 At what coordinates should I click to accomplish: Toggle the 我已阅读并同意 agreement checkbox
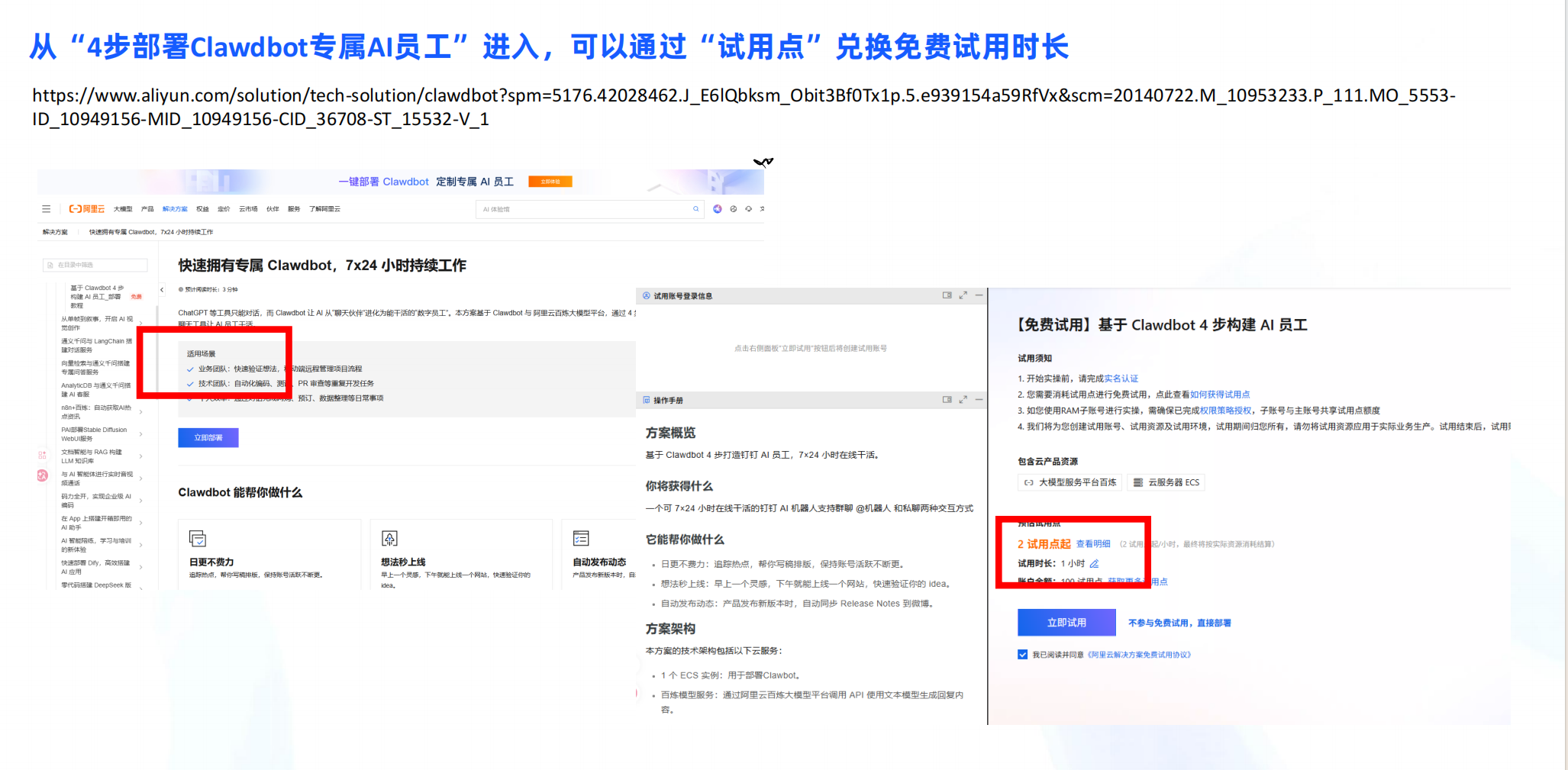tap(1022, 654)
